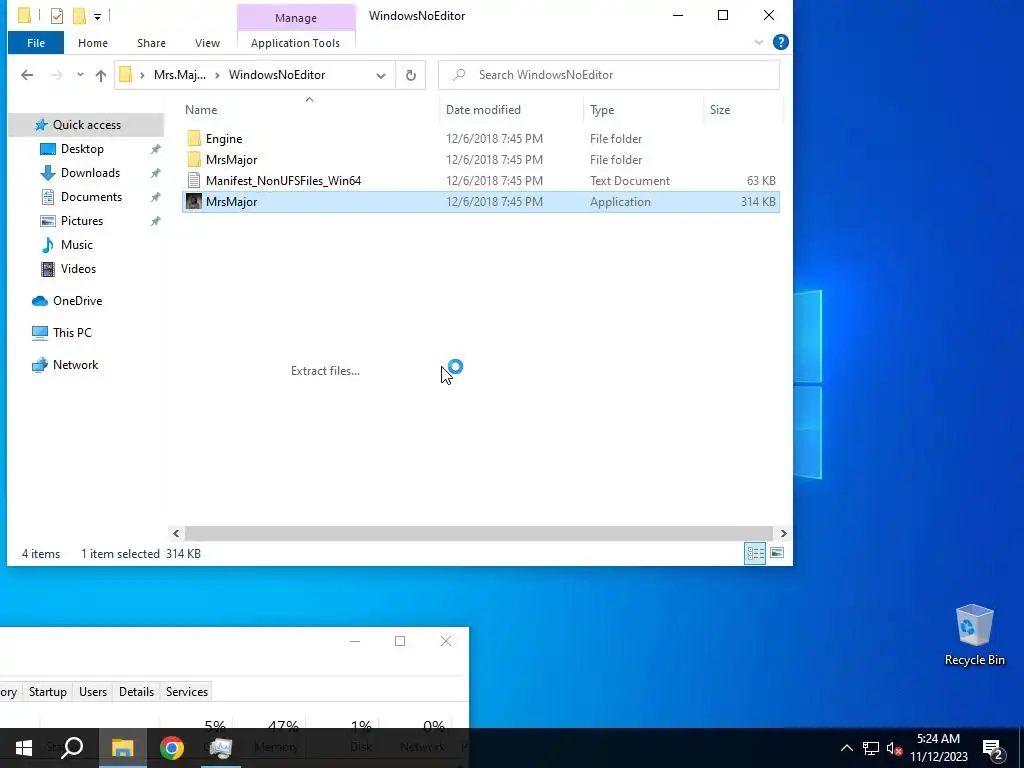1024x768 pixels.
Task: Click File Explorer on the taskbar
Action: pos(122,748)
